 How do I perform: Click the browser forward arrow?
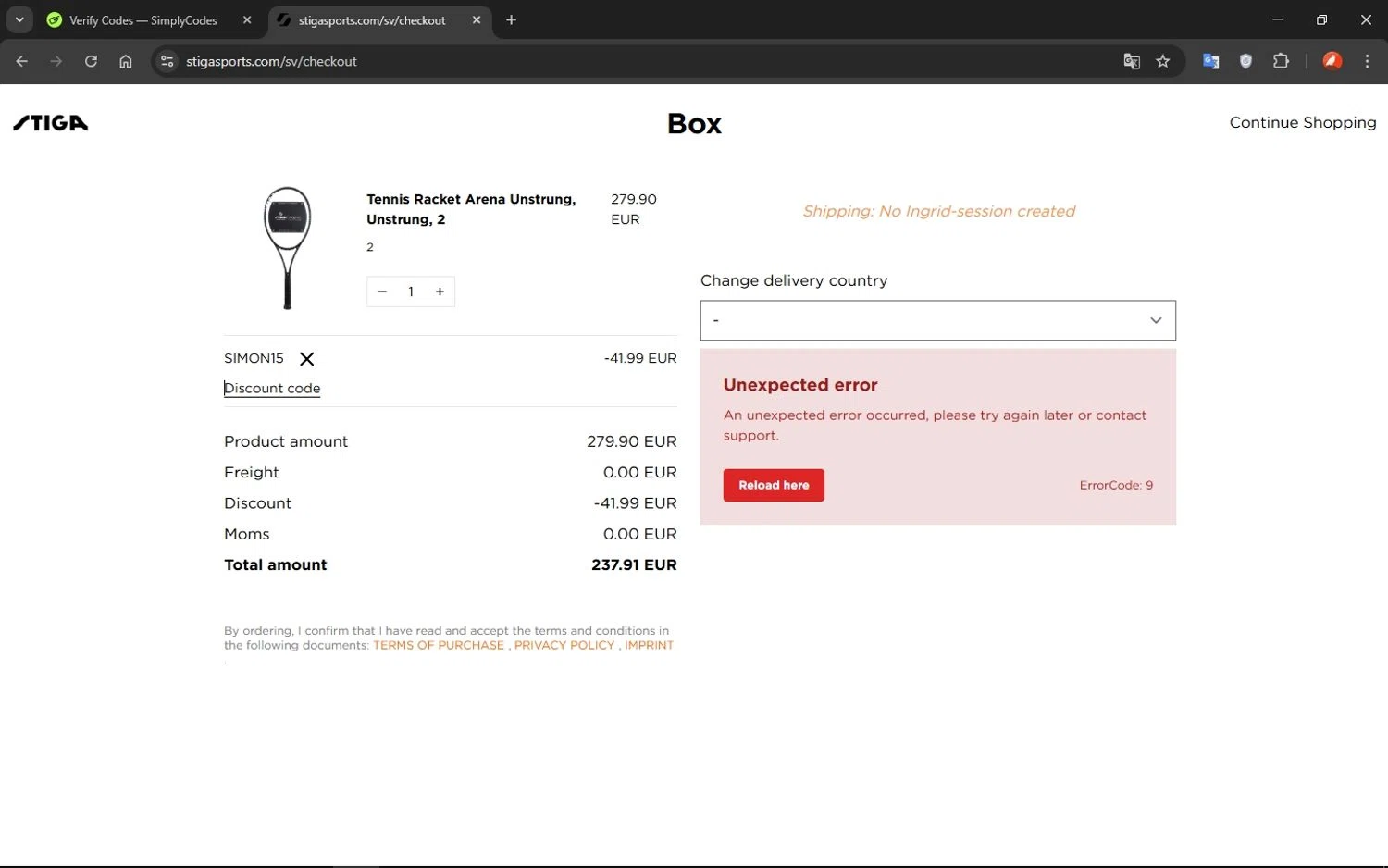[x=56, y=61]
